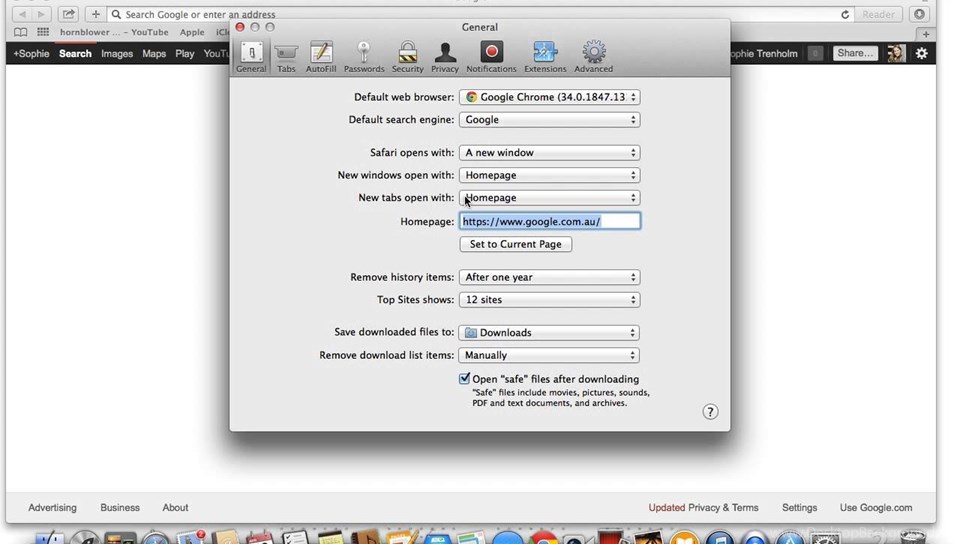Open the New windows open with dropdown

pos(549,175)
